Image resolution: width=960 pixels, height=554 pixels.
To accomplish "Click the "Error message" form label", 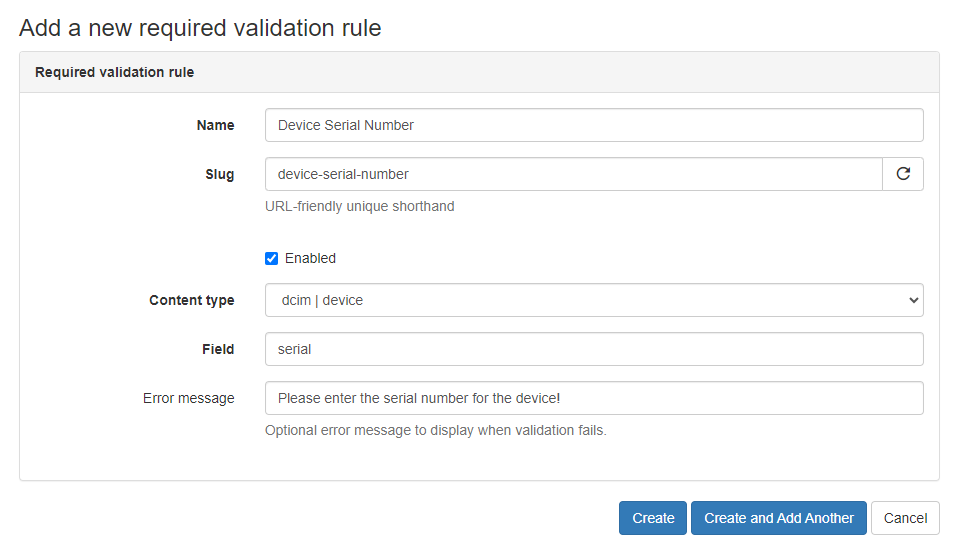I will click(x=188, y=398).
